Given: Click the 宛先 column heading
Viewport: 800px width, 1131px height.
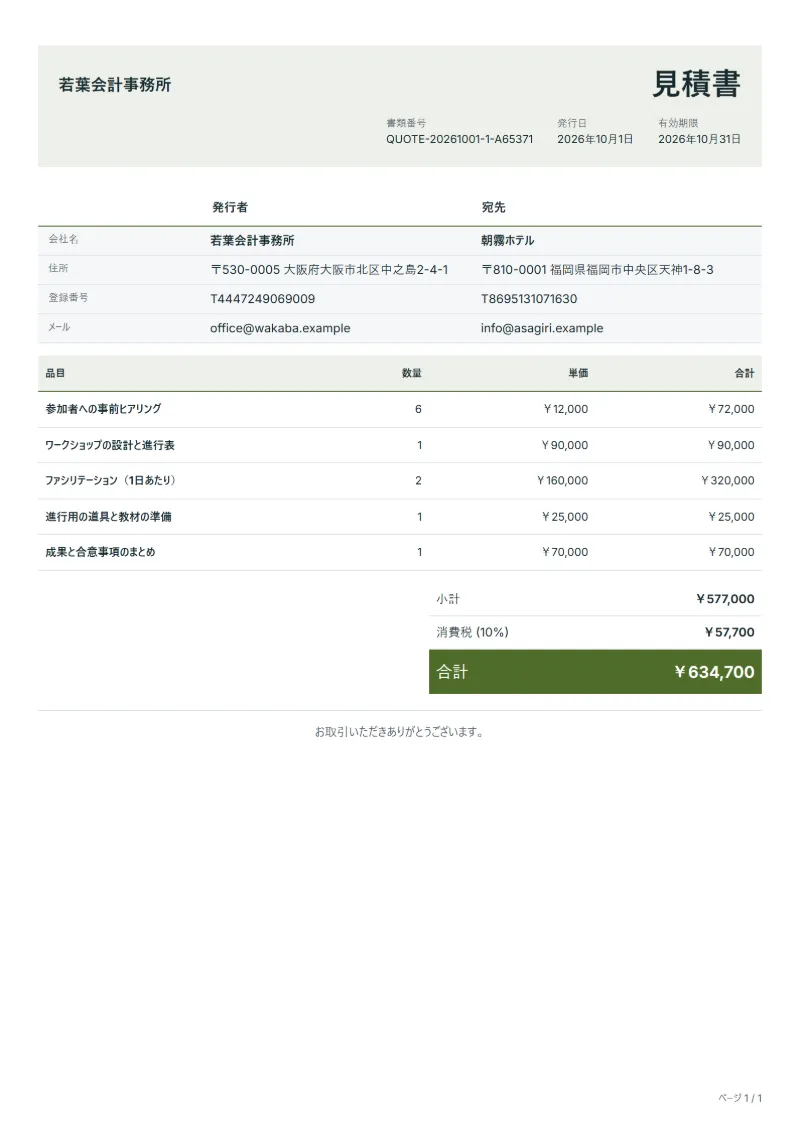Looking at the screenshot, I should 493,207.
